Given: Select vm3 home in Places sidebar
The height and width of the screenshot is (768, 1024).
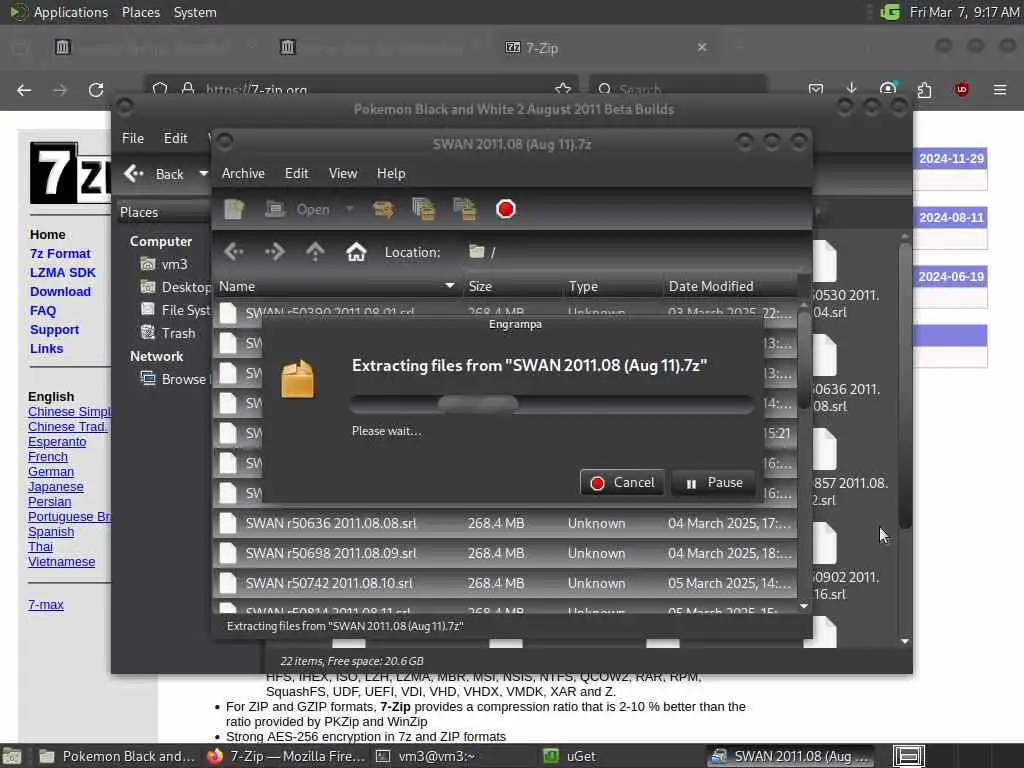Looking at the screenshot, I should 165,264.
